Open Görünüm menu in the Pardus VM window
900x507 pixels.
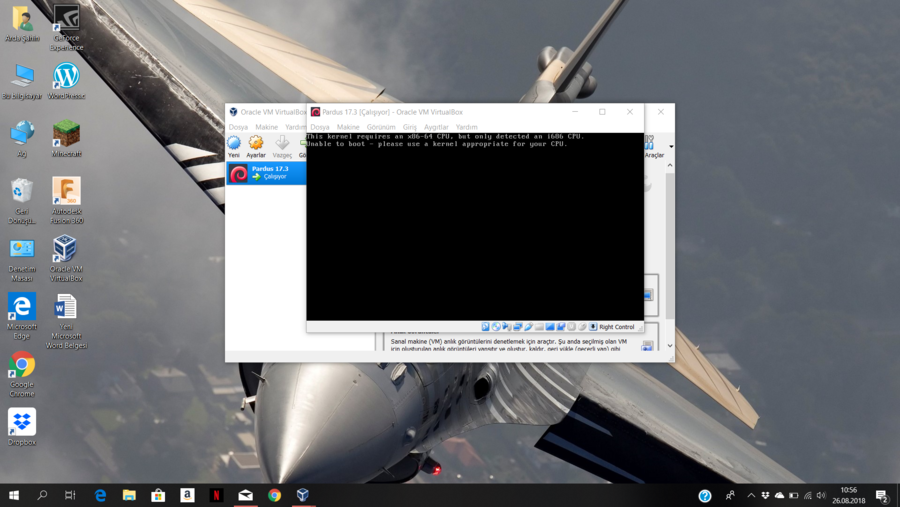(381, 127)
